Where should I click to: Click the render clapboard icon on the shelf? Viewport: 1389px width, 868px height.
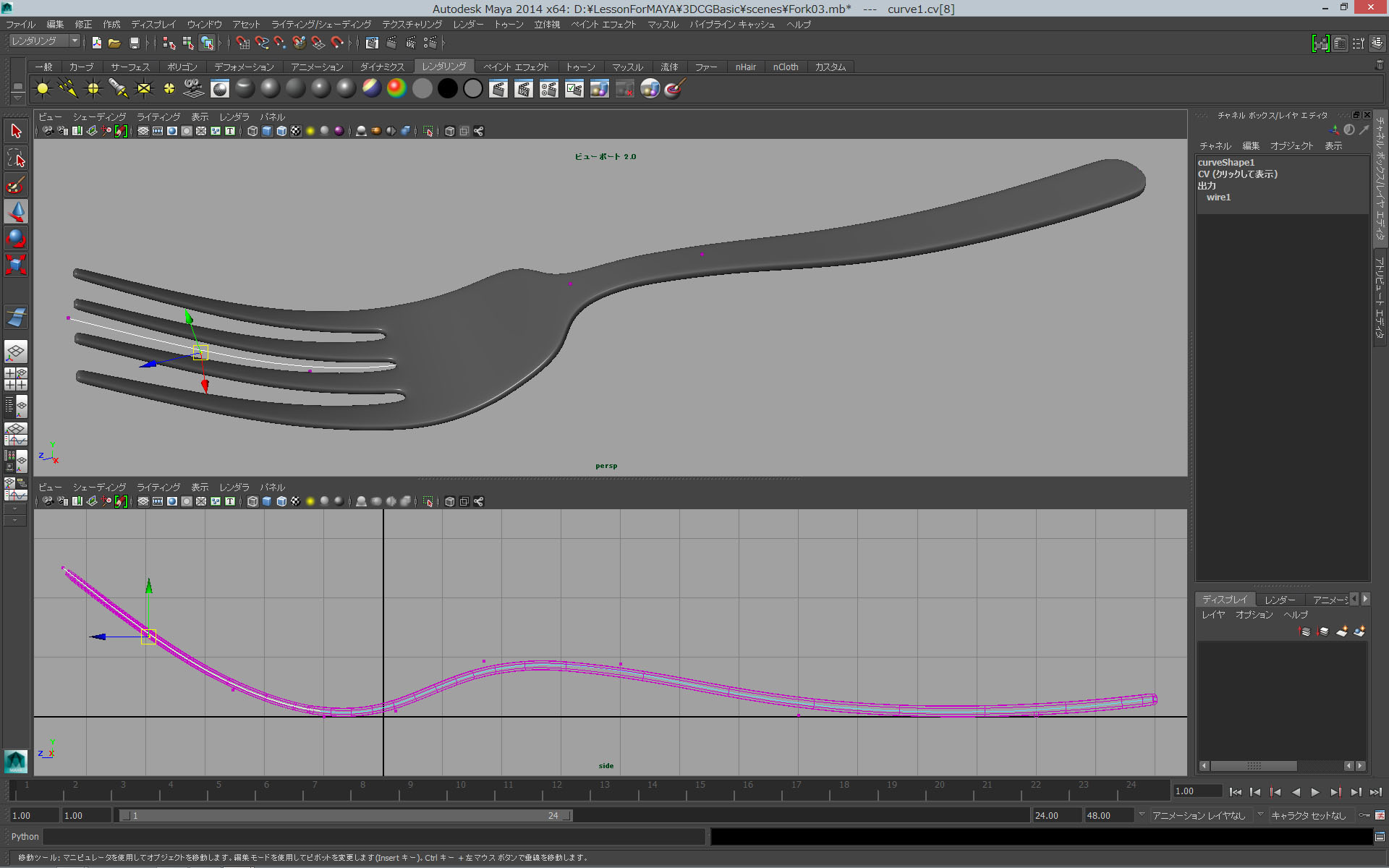click(498, 88)
